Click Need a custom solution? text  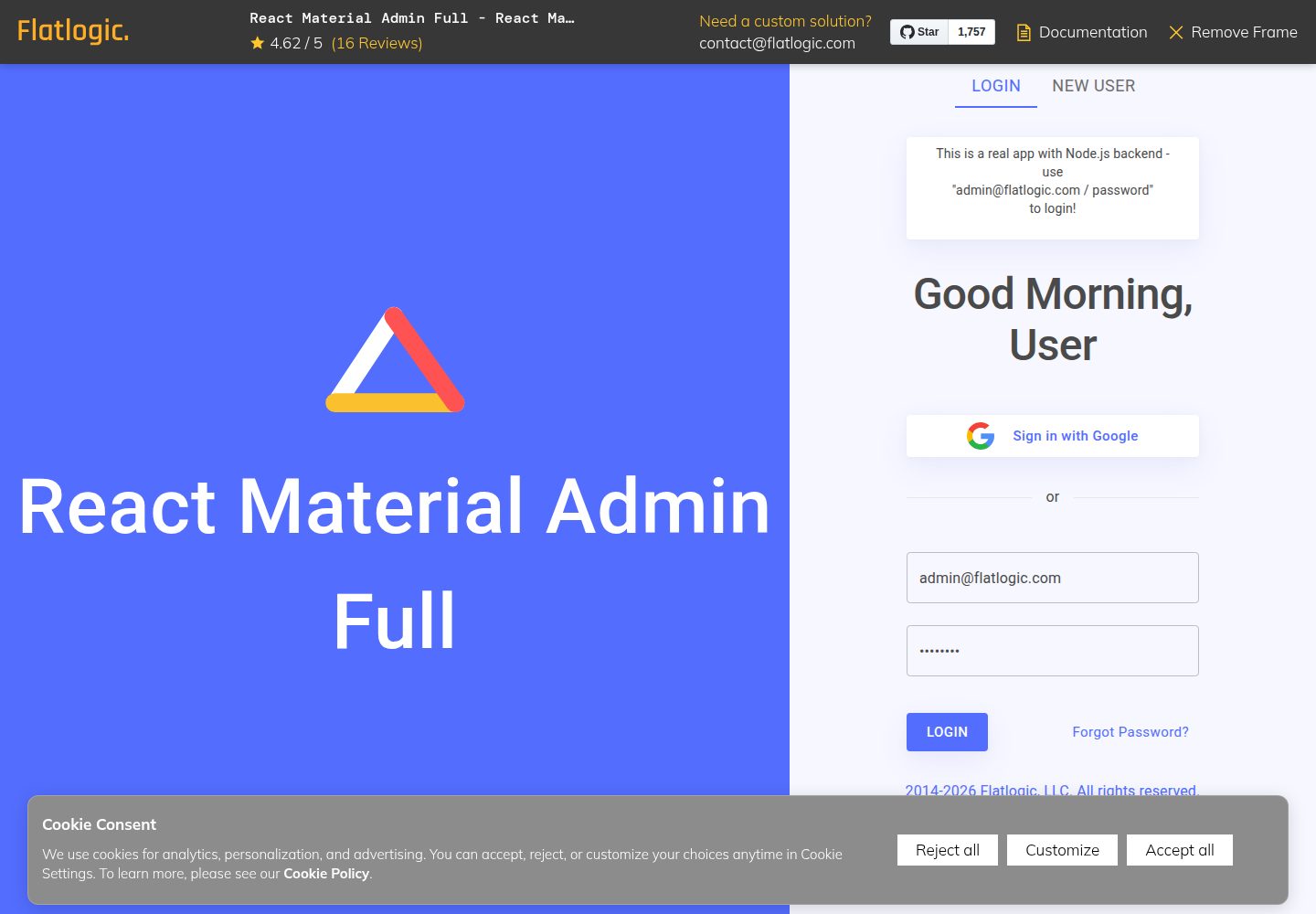[x=785, y=21]
